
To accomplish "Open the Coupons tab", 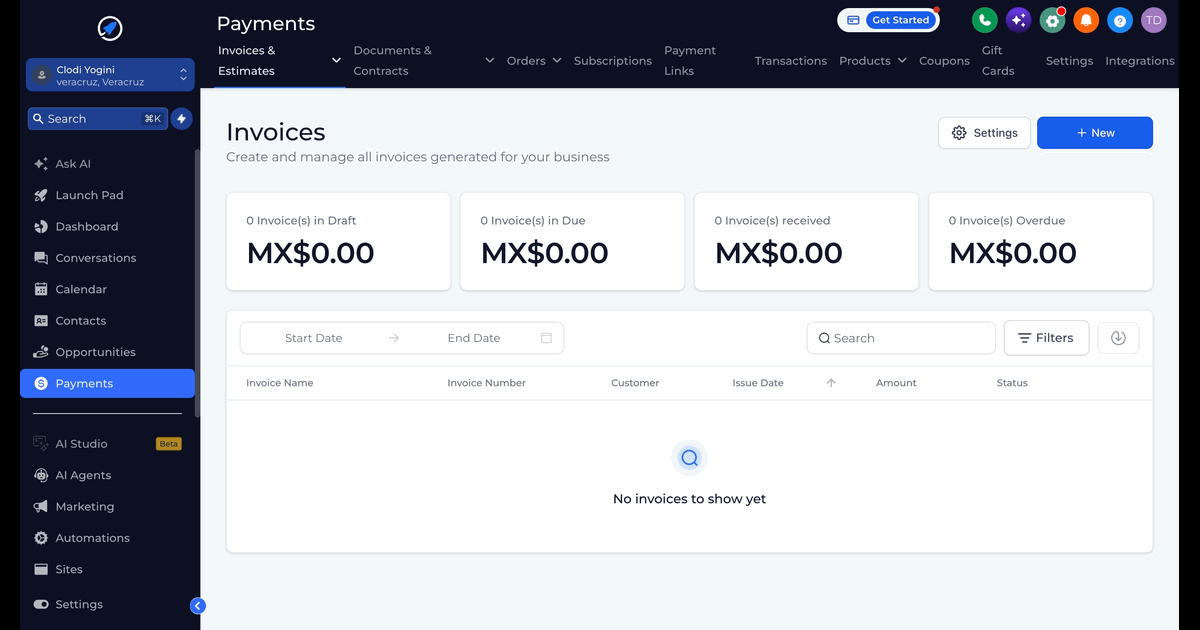I will click(x=944, y=61).
